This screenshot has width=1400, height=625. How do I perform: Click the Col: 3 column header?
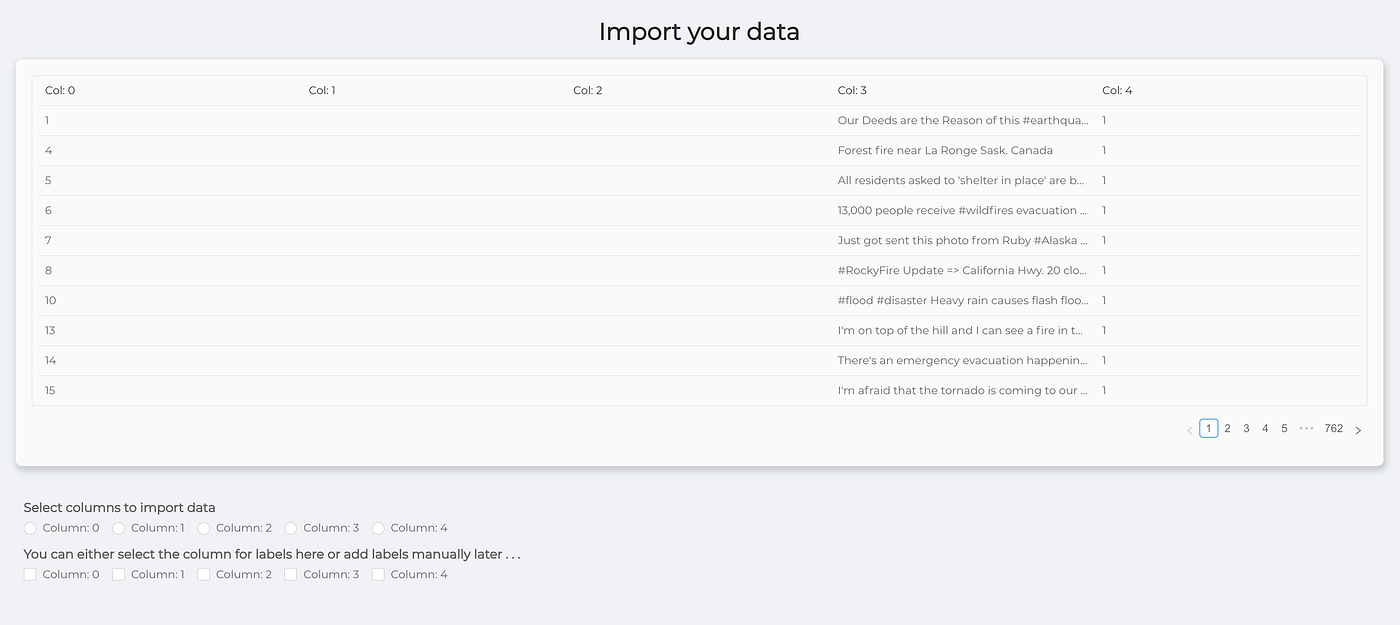(851, 90)
